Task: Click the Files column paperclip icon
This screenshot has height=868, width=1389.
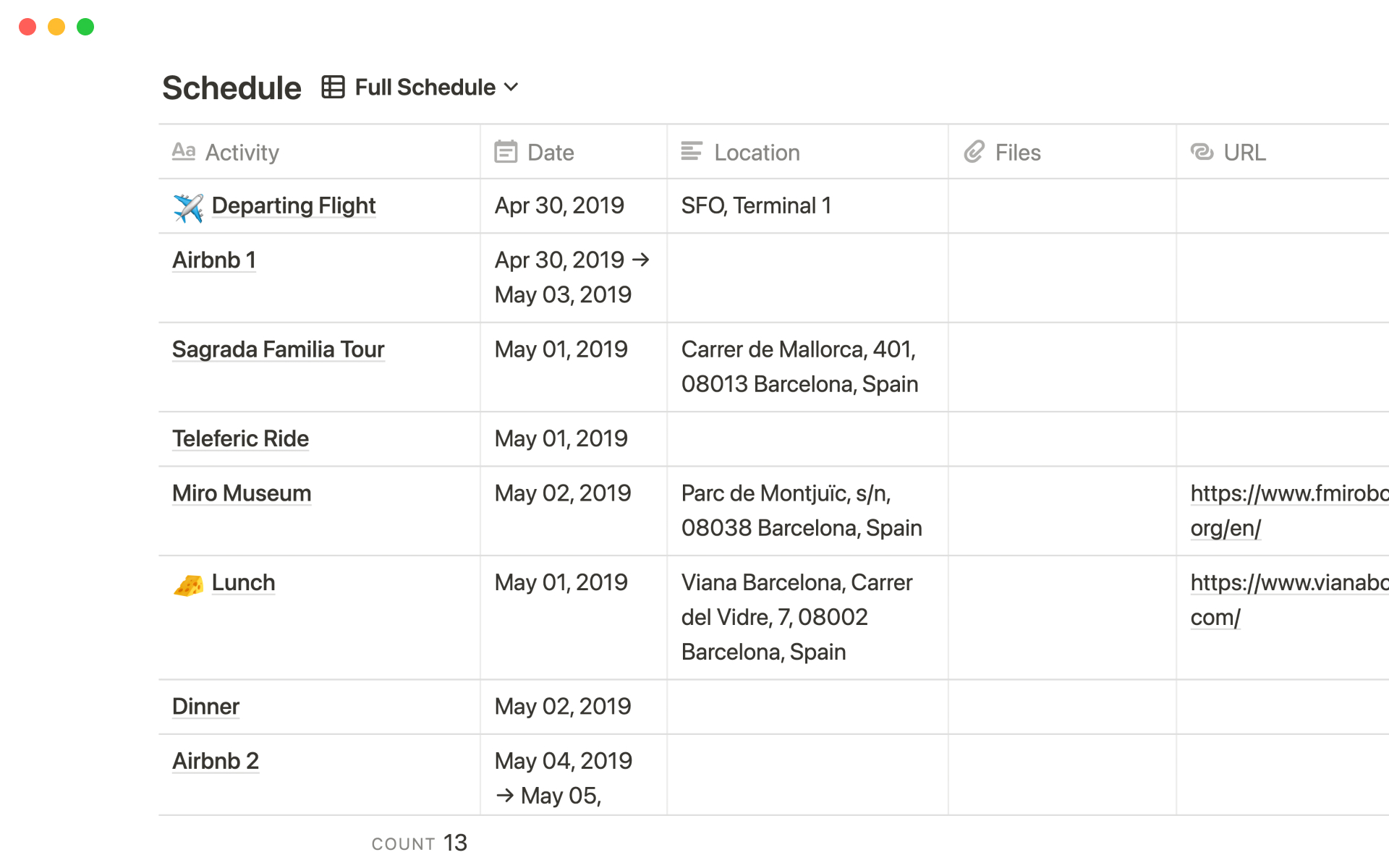Action: click(974, 152)
